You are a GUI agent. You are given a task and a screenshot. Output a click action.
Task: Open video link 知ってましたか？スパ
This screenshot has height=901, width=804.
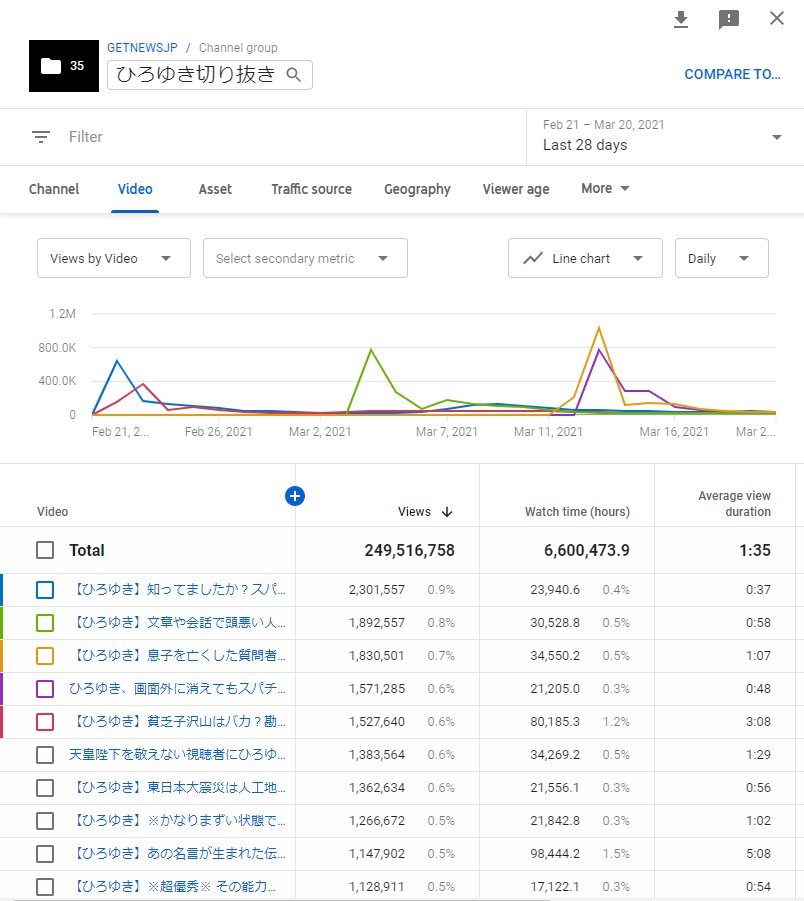178,590
